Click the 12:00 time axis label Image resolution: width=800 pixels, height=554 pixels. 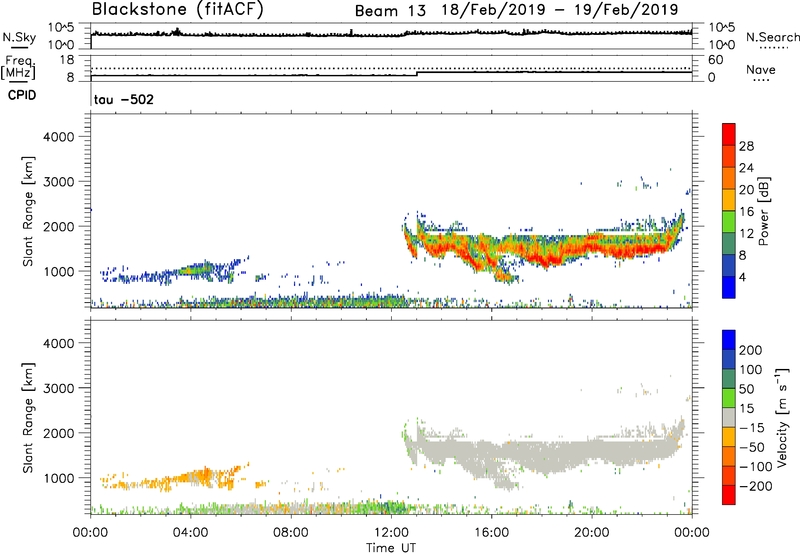point(391,533)
